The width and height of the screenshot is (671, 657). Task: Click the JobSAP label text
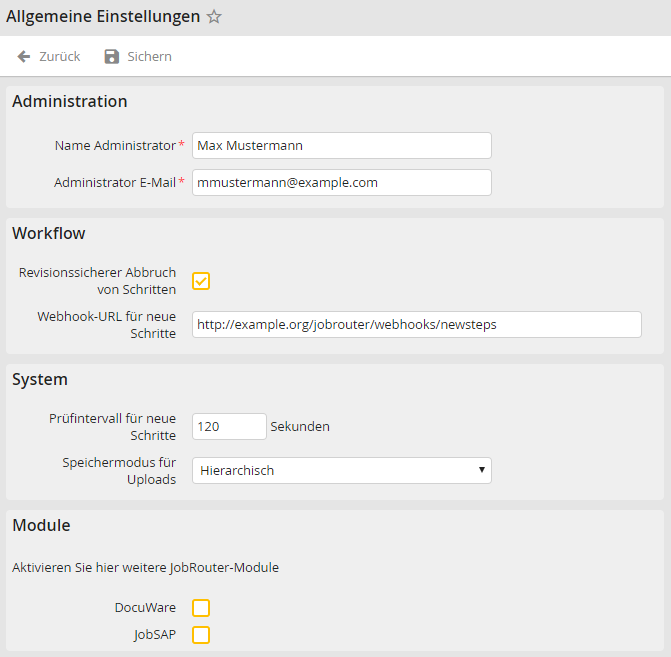pyautogui.click(x=155, y=634)
